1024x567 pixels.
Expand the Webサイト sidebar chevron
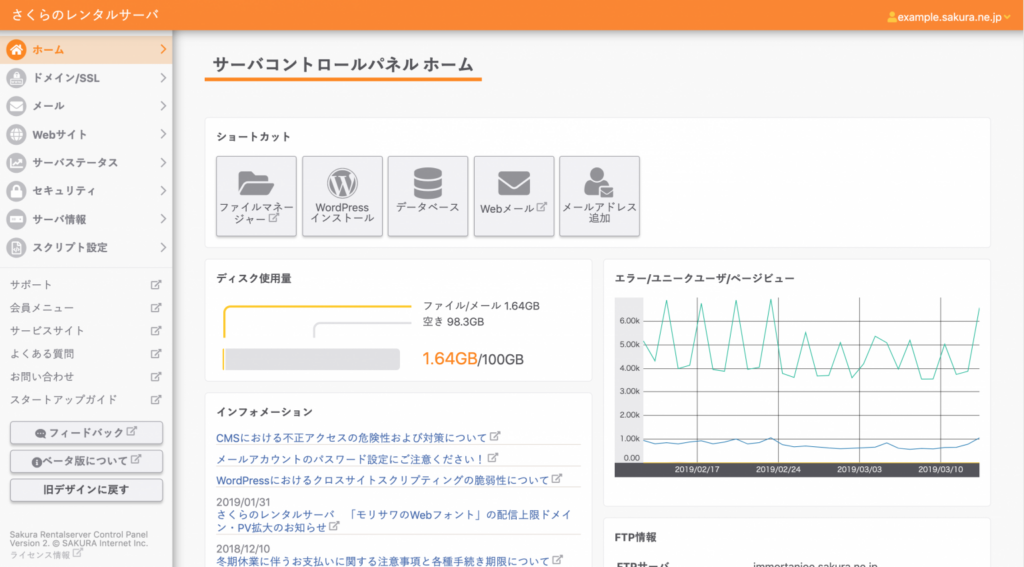click(163, 134)
